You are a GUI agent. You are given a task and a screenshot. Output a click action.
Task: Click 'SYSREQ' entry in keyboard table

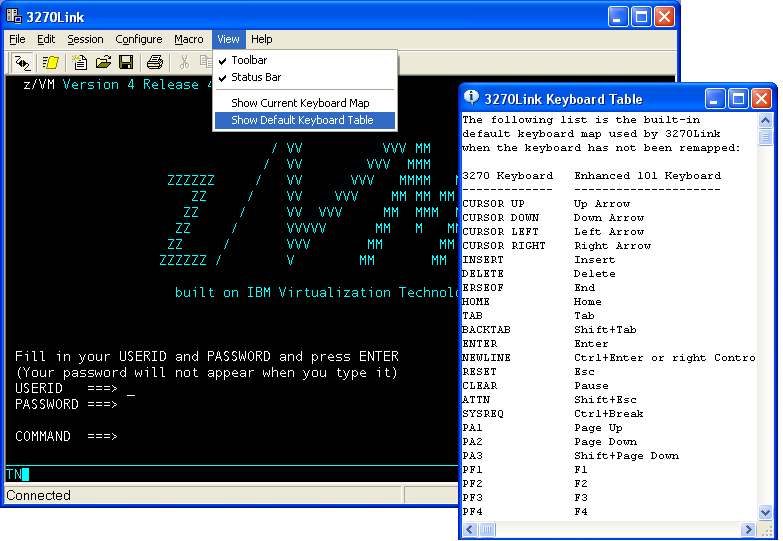pyautogui.click(x=483, y=414)
